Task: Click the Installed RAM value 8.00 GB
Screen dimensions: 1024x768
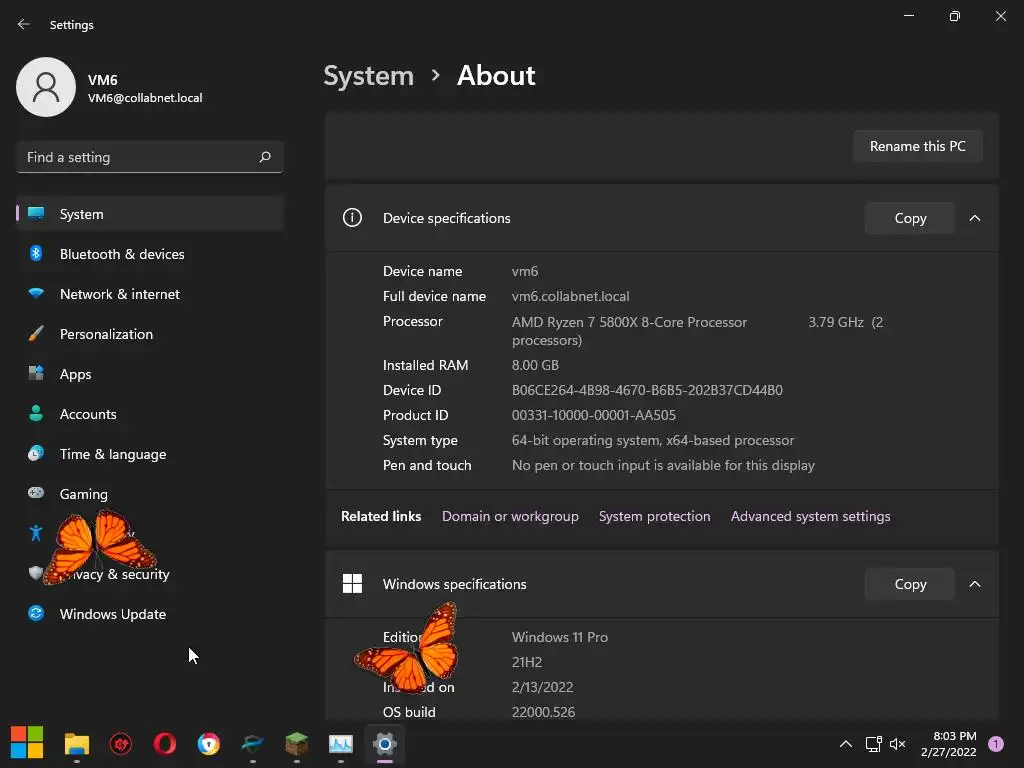Action: coord(535,365)
